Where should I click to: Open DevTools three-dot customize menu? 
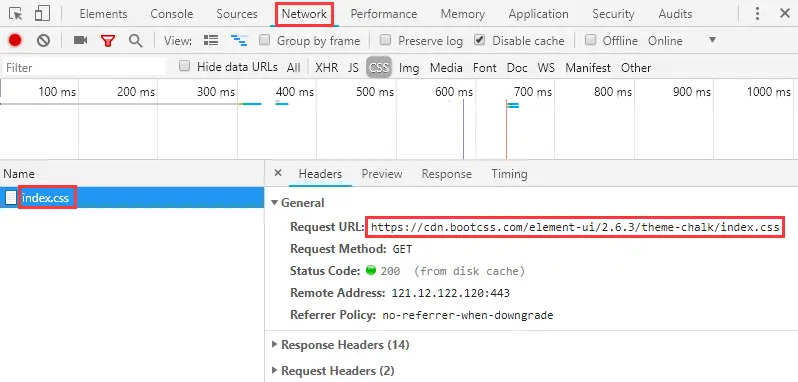pos(757,14)
